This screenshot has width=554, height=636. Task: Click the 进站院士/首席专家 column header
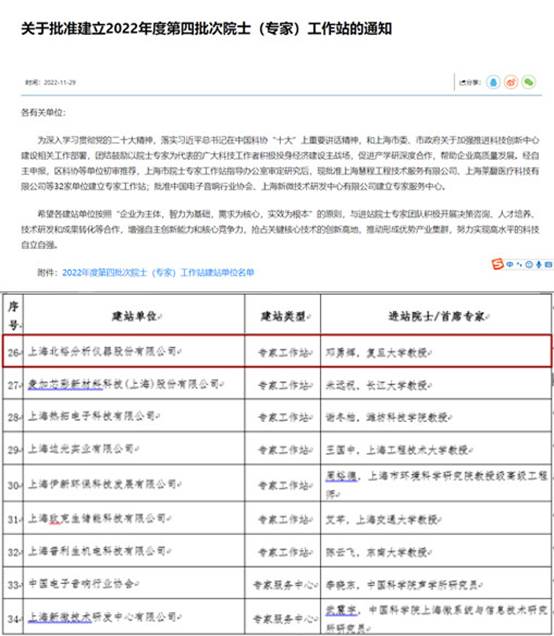pos(436,316)
